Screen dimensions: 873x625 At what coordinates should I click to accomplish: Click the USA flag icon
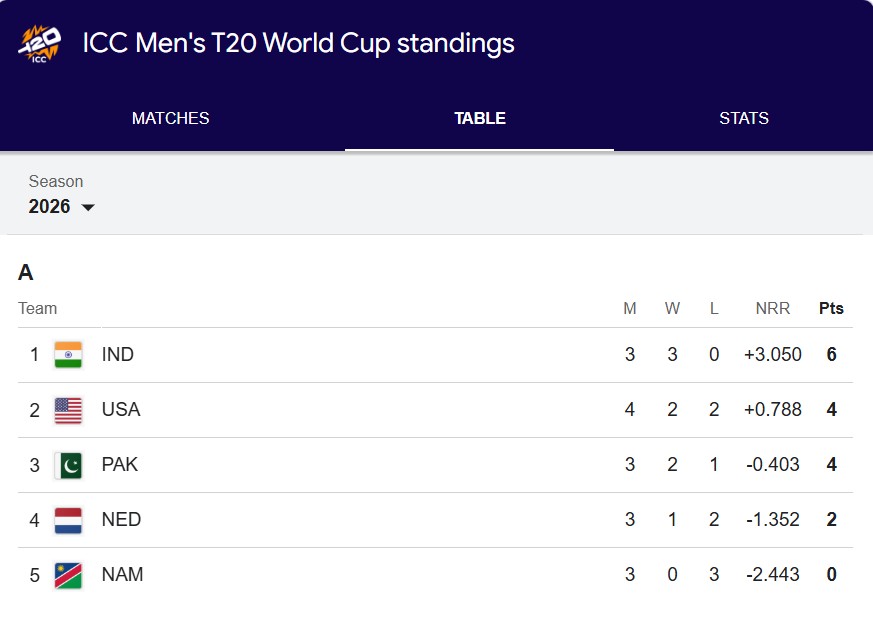(67, 409)
